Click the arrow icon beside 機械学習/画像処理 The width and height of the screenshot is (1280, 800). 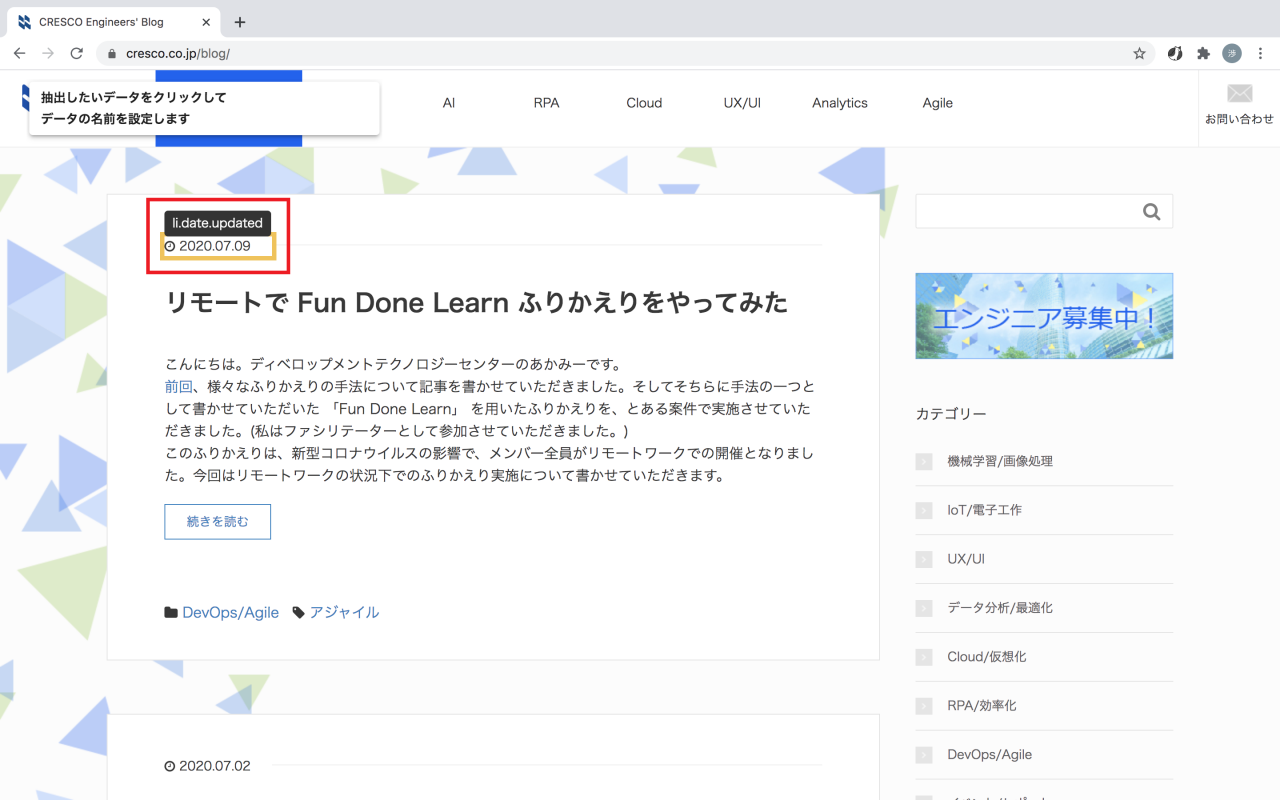pyautogui.click(x=924, y=462)
